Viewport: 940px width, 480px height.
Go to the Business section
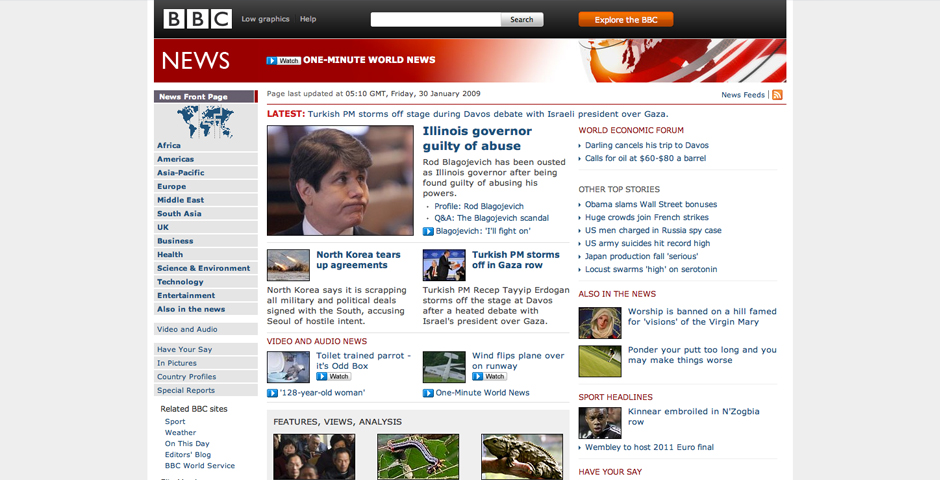[x=206, y=241]
